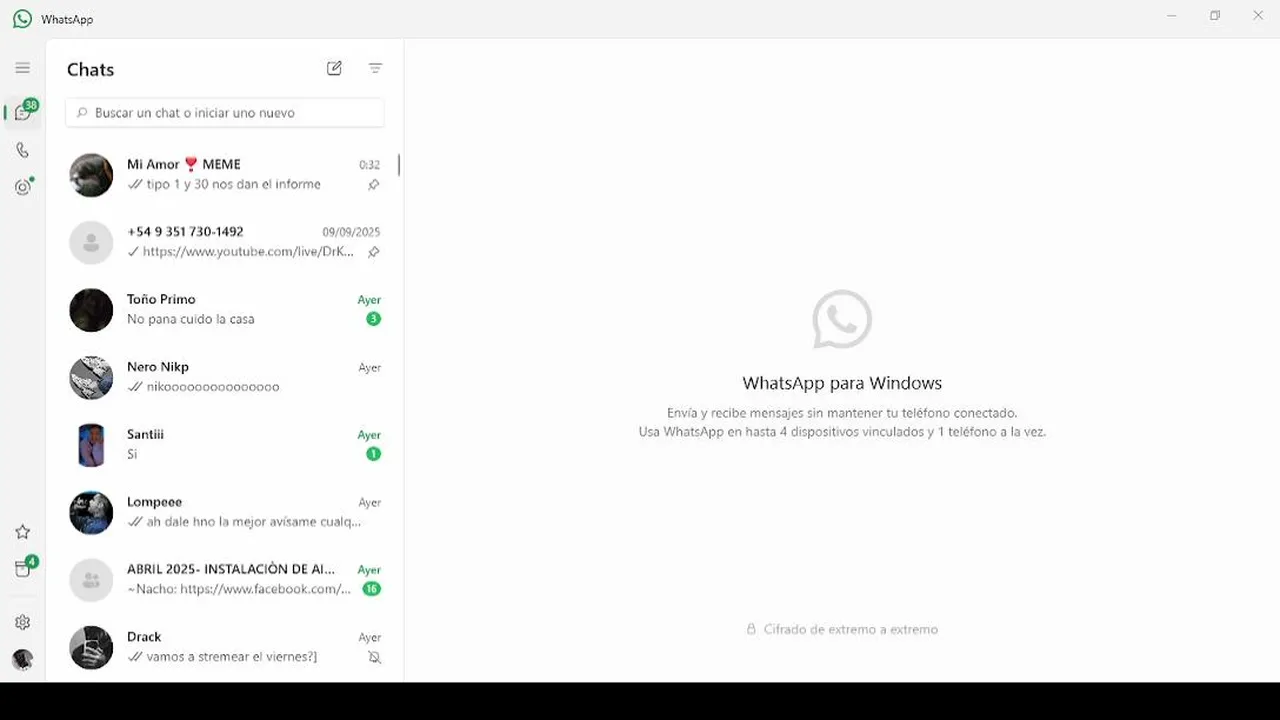The height and width of the screenshot is (720, 1280).
Task: Click message 'vamos a stremear el viernes?]'
Action: point(232,657)
